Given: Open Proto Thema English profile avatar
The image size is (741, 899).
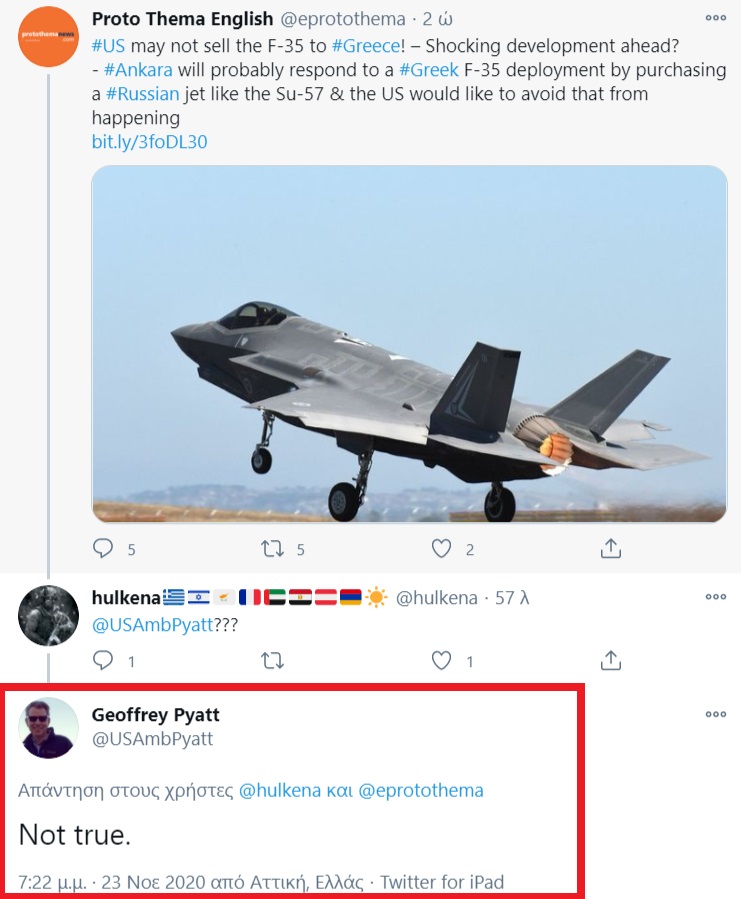Looking at the screenshot, I should click(x=49, y=37).
